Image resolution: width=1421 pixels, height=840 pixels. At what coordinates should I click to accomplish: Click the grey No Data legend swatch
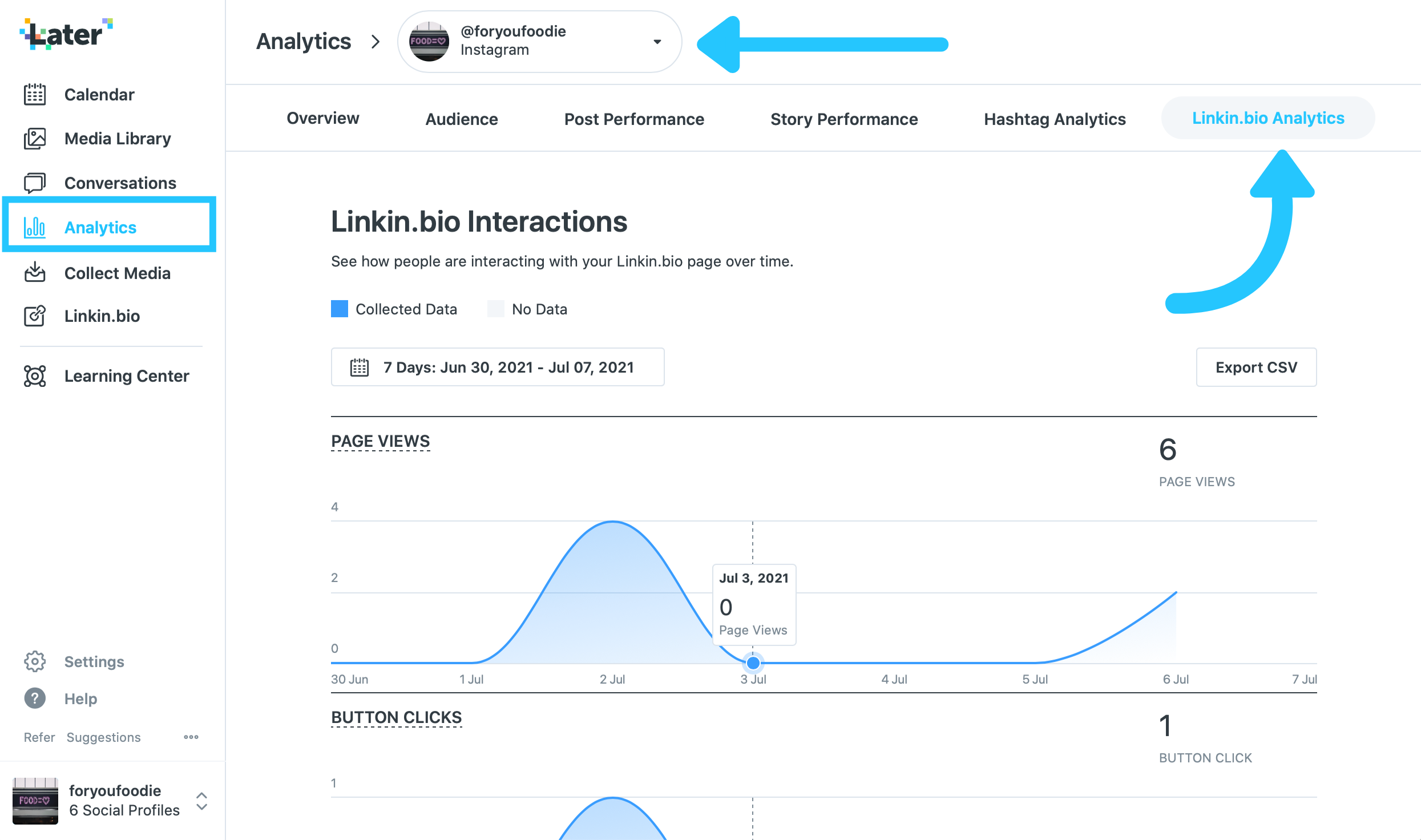pyautogui.click(x=495, y=309)
